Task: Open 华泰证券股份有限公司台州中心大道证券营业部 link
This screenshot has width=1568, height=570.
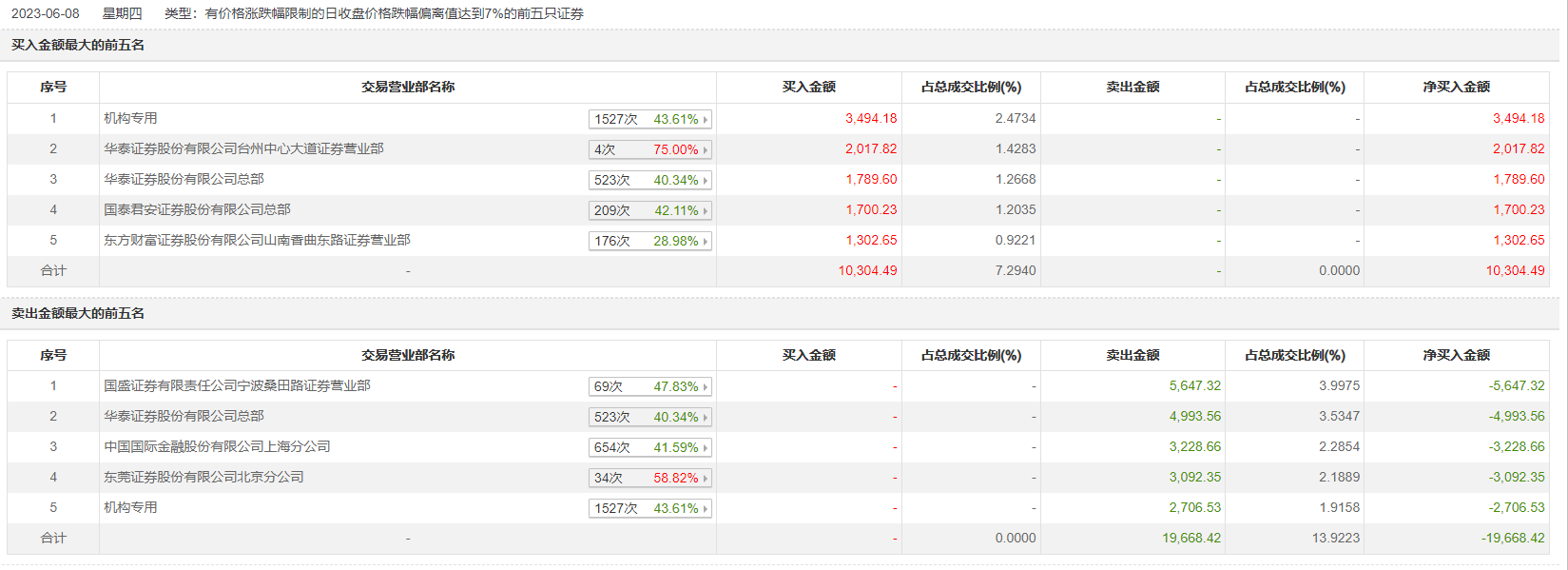Action: pos(243,148)
